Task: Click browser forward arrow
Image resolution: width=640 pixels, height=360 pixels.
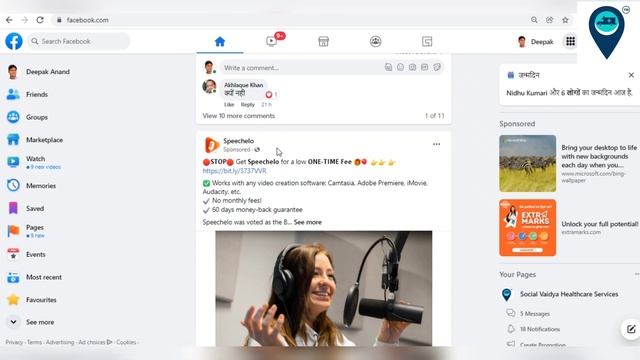Action: click(24, 20)
